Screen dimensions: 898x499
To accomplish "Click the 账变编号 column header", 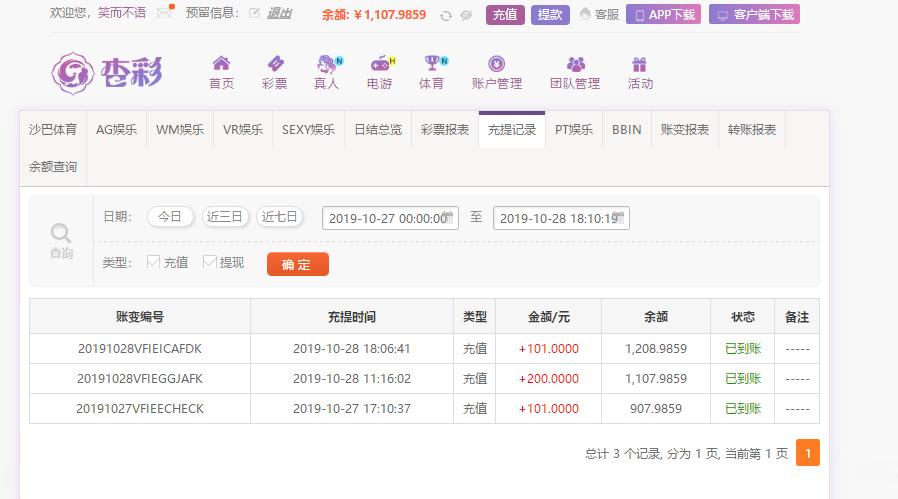I will (x=140, y=317).
